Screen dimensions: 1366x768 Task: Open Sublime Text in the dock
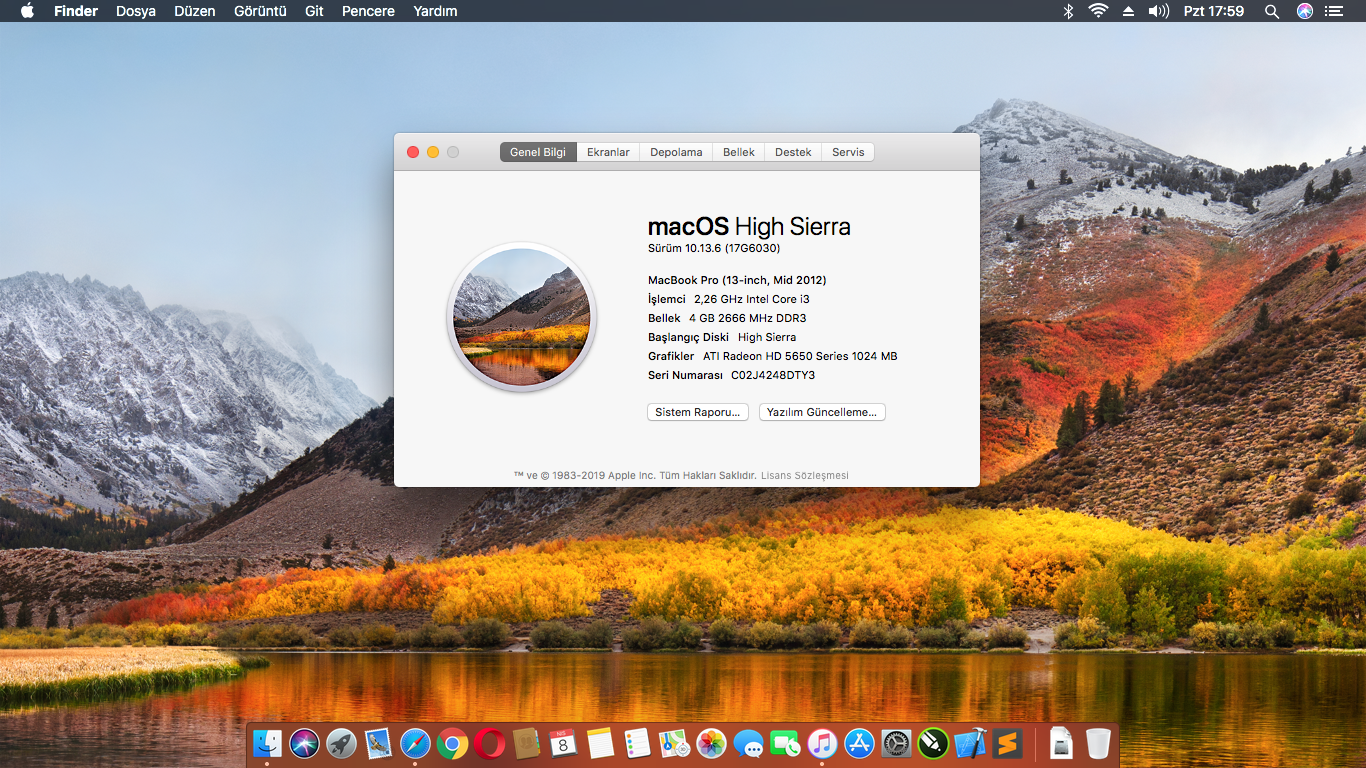point(1007,743)
